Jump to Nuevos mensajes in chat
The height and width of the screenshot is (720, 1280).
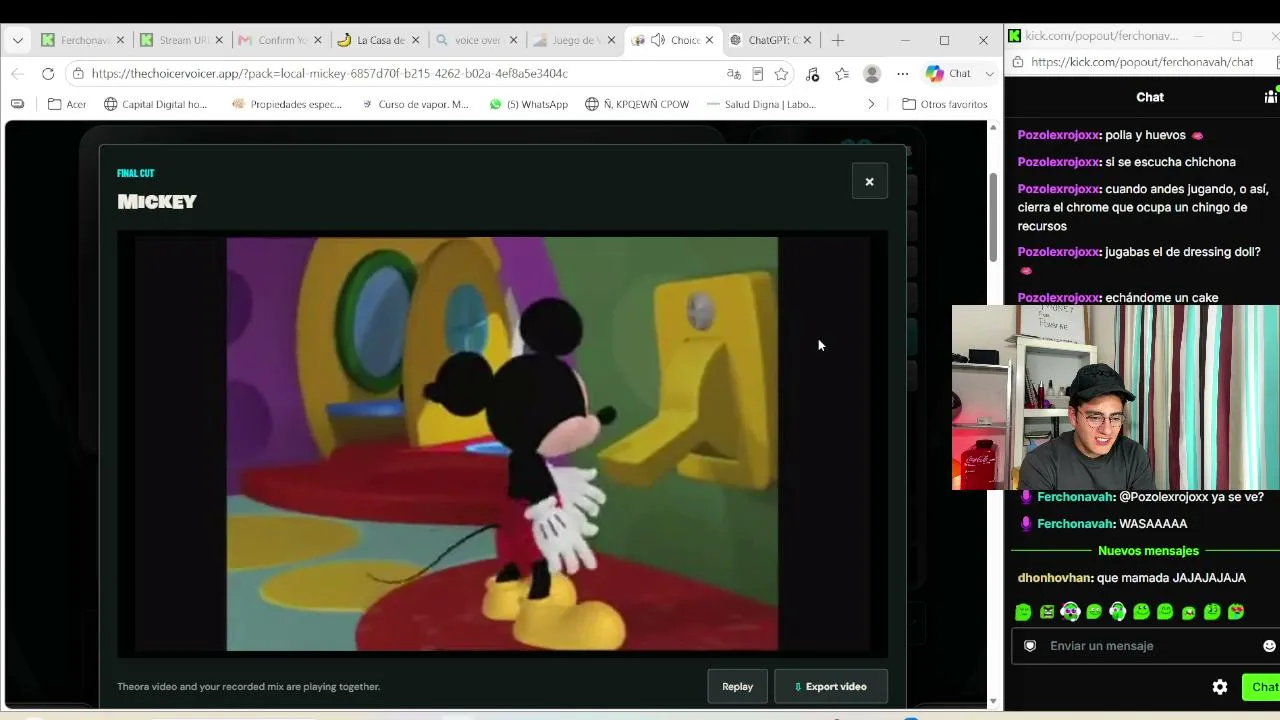[x=1148, y=551]
